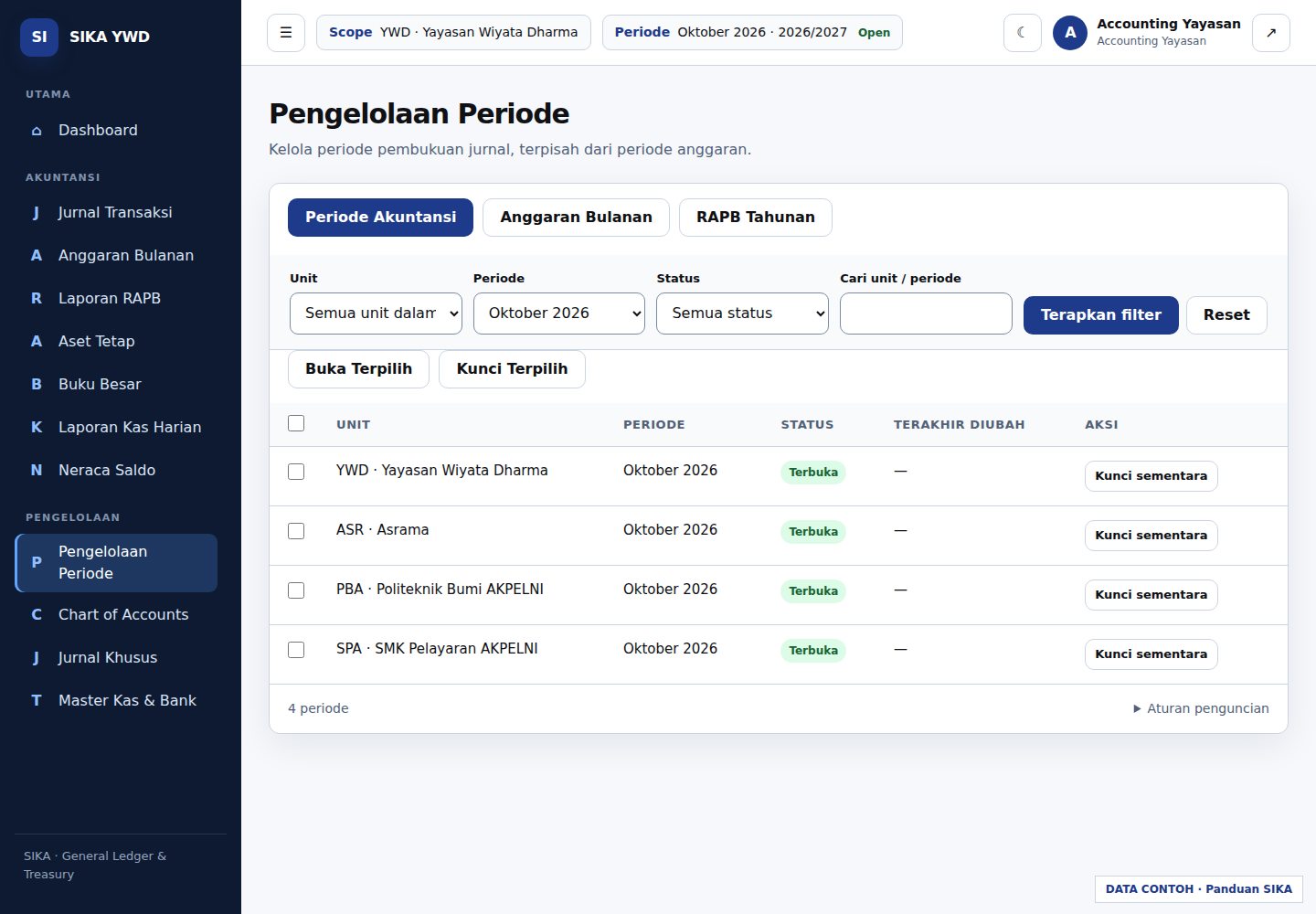Click the Terapkan filter button
This screenshot has width=1316, height=914.
1101,315
